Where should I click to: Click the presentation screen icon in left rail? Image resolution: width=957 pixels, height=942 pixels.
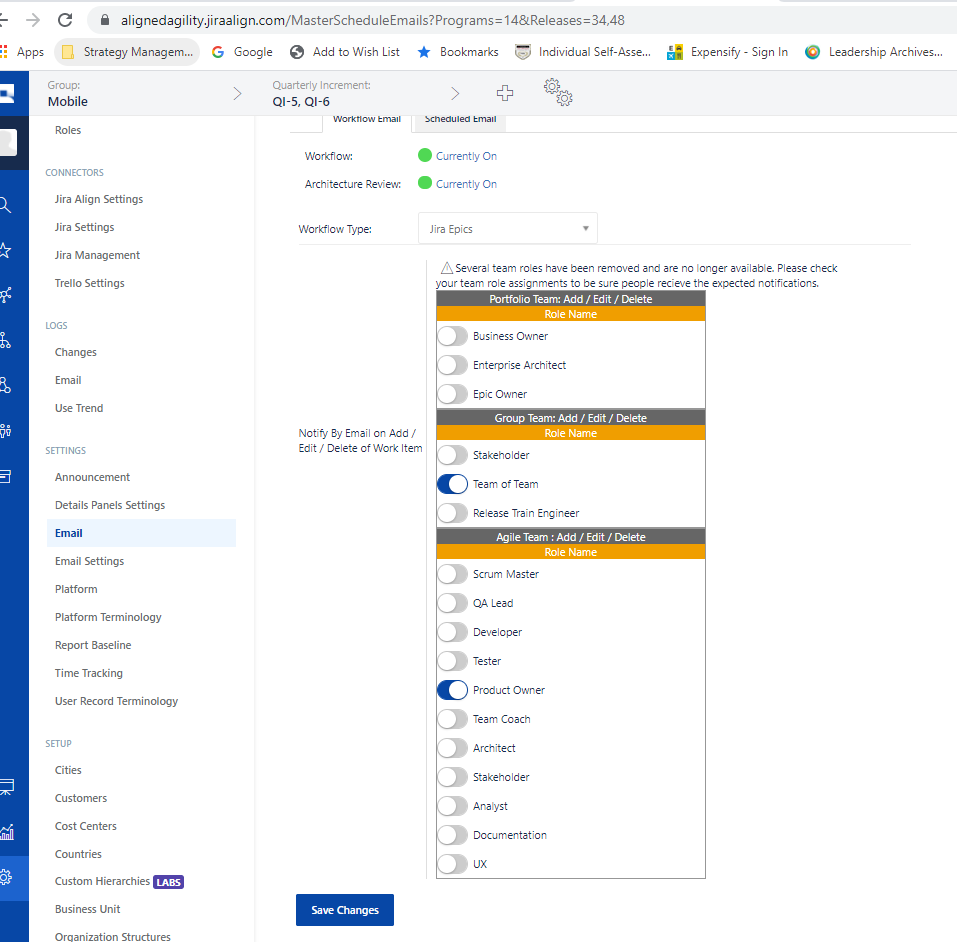(7, 786)
